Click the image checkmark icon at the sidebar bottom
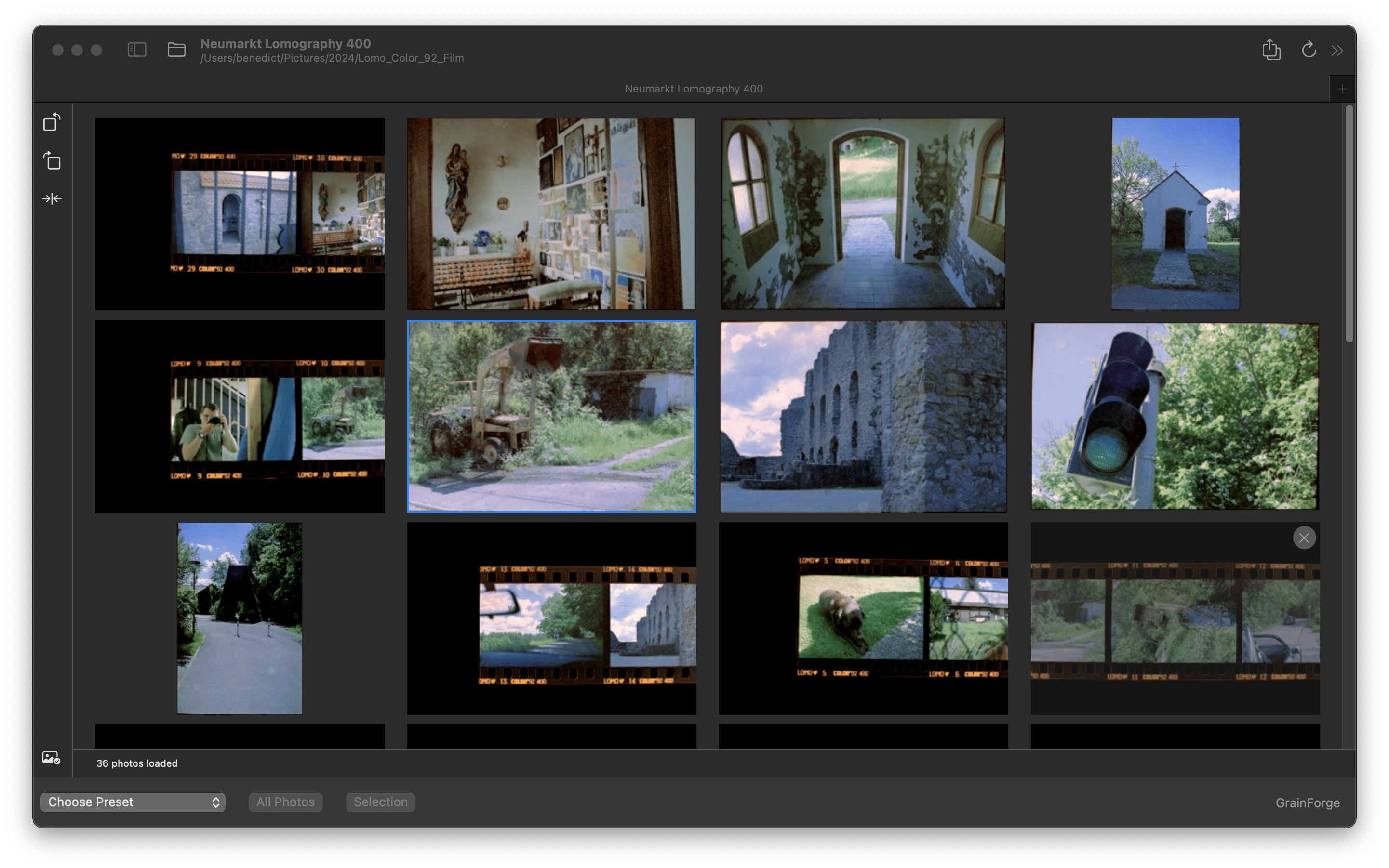The height and width of the screenshot is (868, 1389). [x=51, y=758]
